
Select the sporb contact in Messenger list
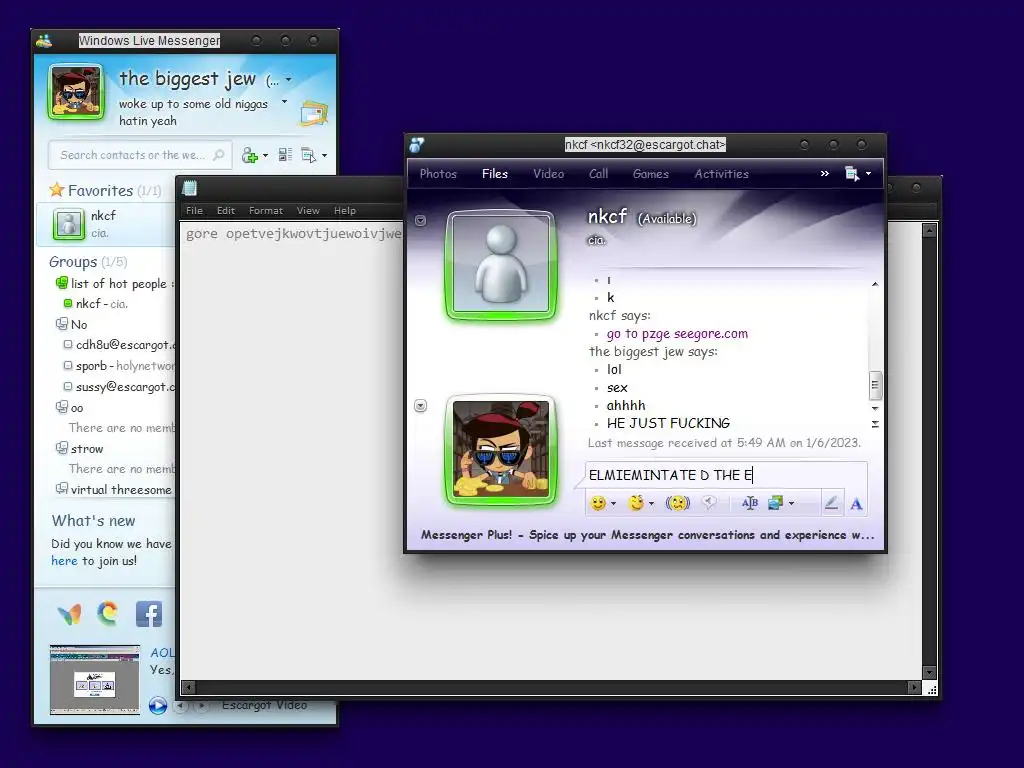[118, 366]
